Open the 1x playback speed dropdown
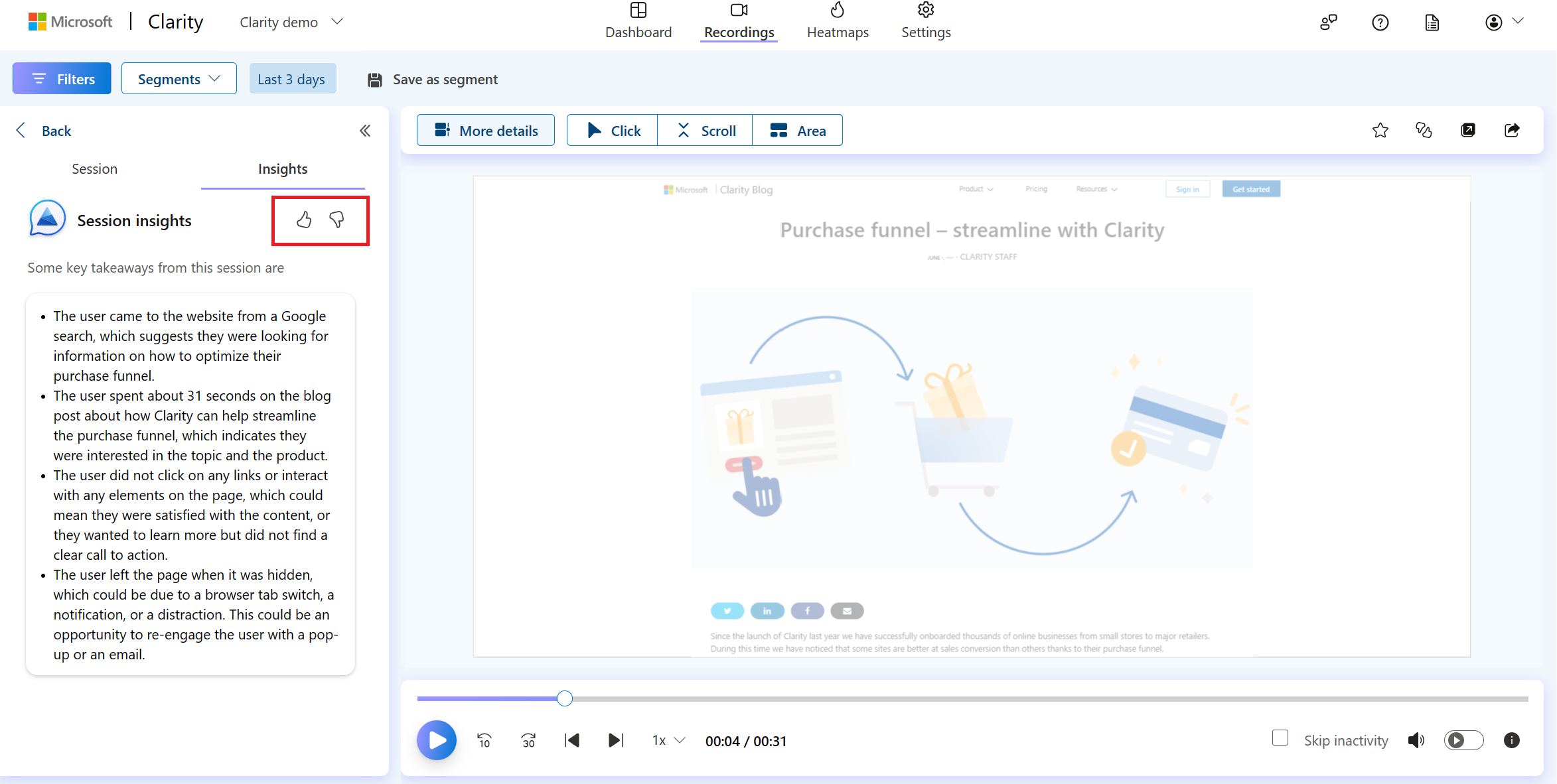 tap(668, 740)
